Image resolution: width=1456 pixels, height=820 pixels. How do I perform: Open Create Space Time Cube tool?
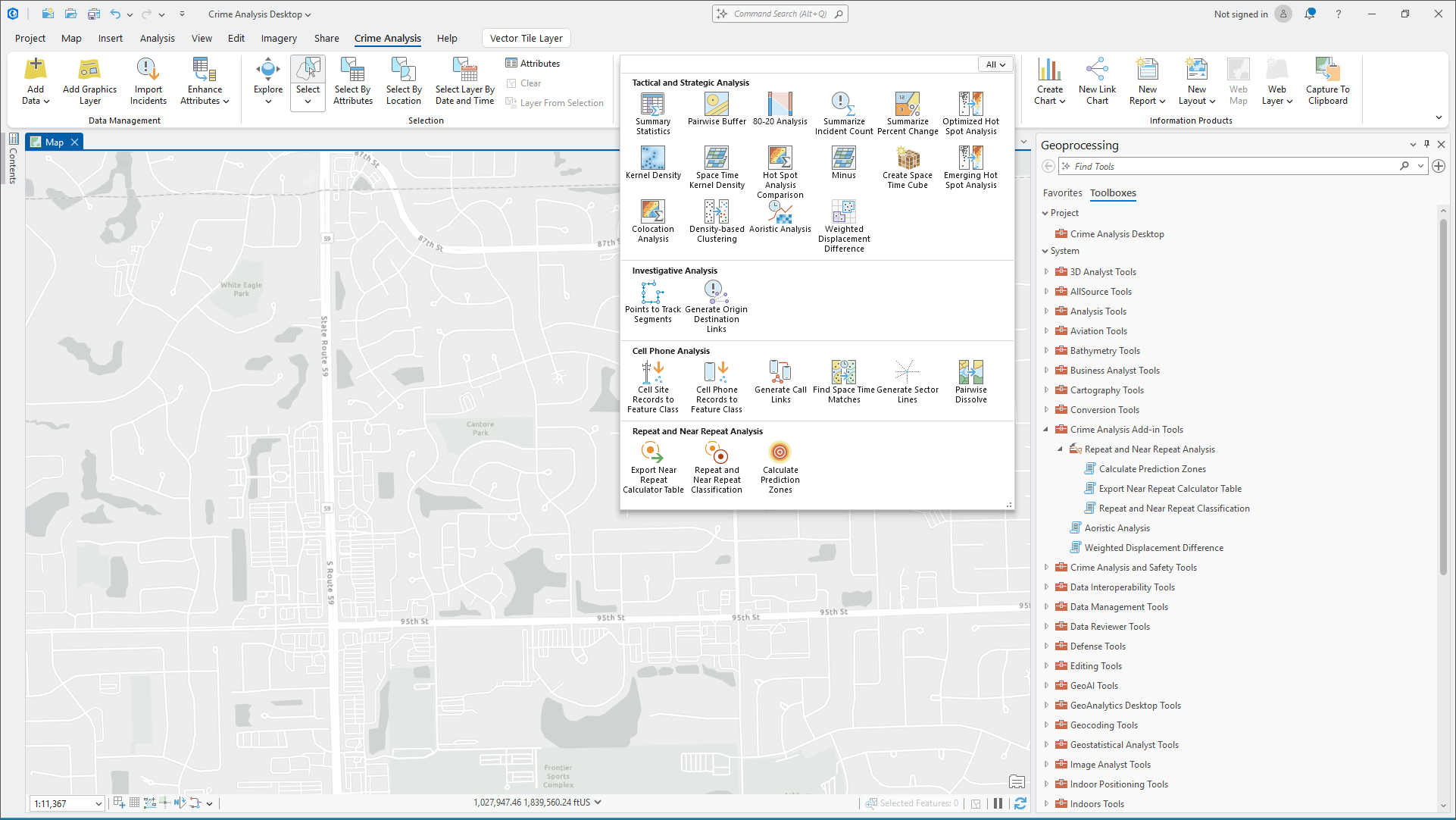click(x=907, y=167)
